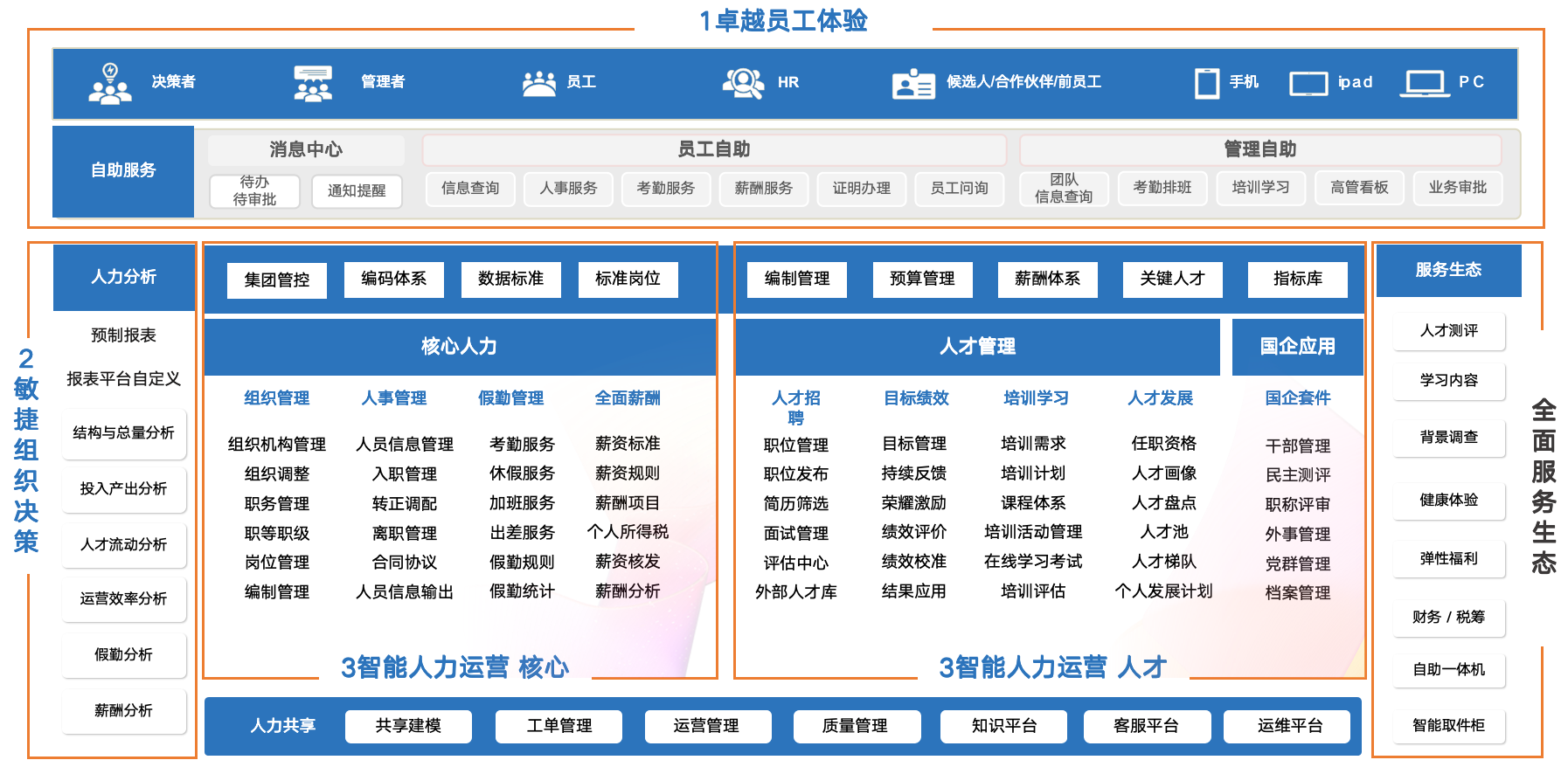Click the 核心人力 section header
This screenshot has width=1568, height=760.
(x=459, y=347)
